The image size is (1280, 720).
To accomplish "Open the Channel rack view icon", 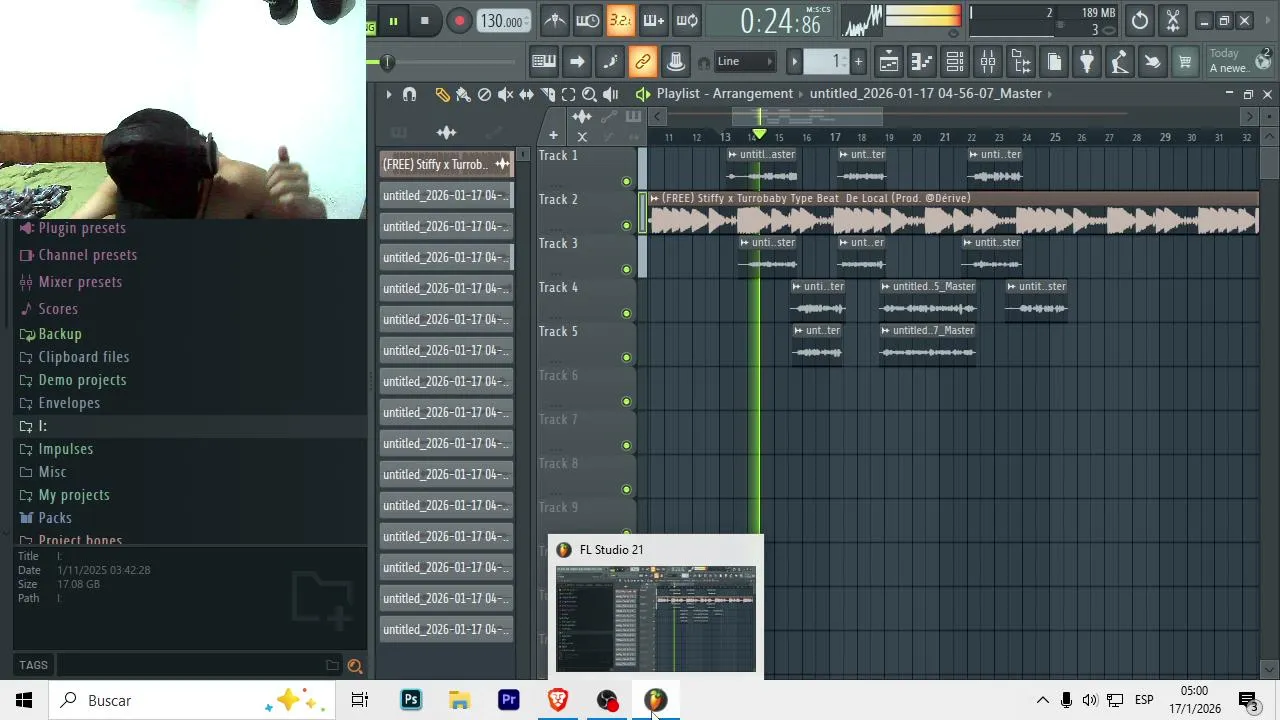I will (x=955, y=62).
